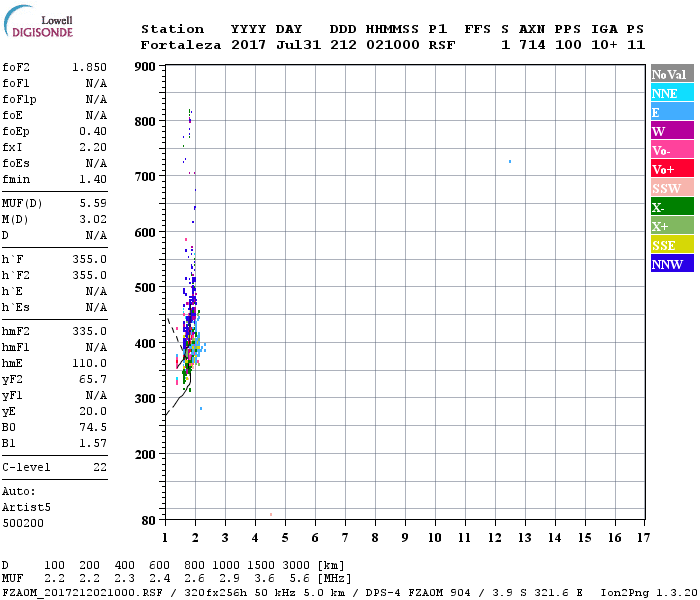
Task: Click the blue NNW legend swatch
Action: point(672,264)
